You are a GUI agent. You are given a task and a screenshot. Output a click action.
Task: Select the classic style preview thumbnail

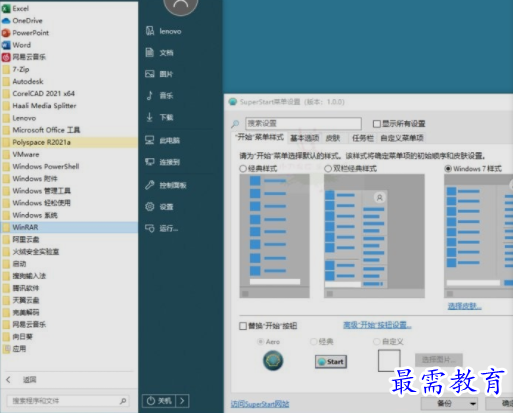275,236
